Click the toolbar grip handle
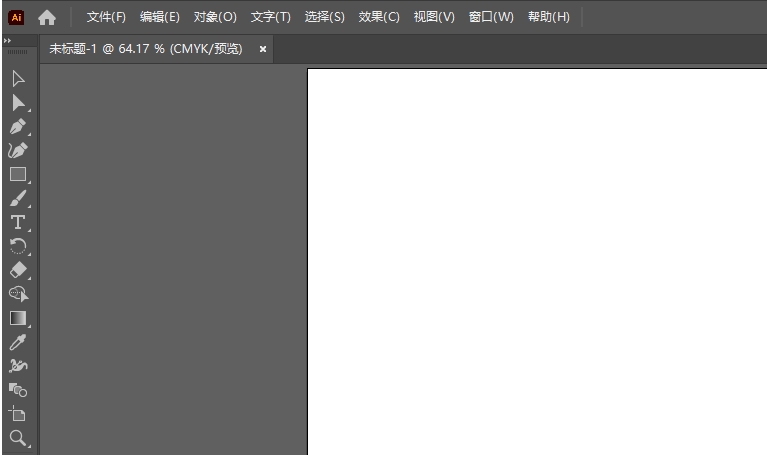Viewport: 767px width, 455px height. click(18, 52)
